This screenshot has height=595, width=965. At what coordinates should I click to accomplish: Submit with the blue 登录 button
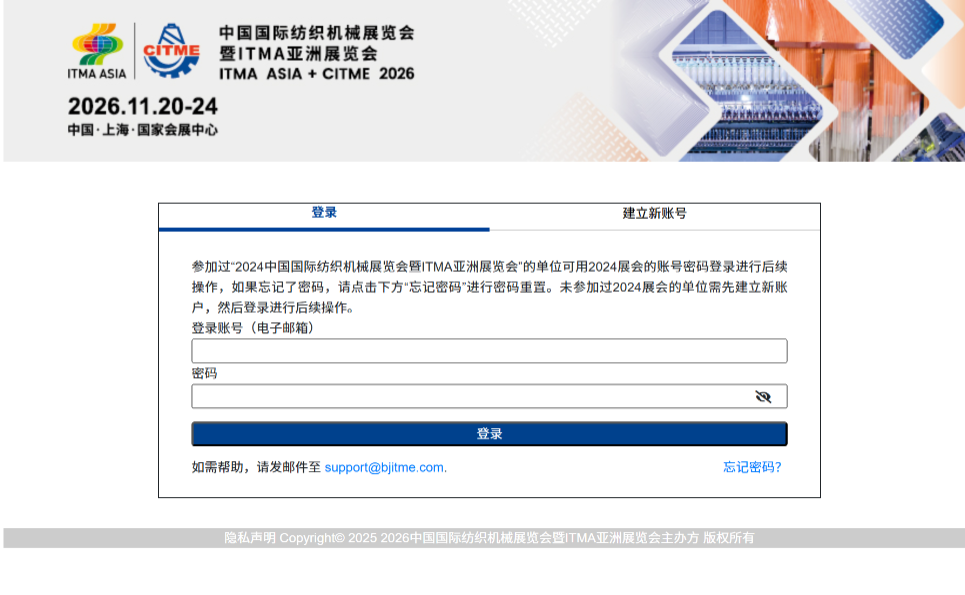489,434
